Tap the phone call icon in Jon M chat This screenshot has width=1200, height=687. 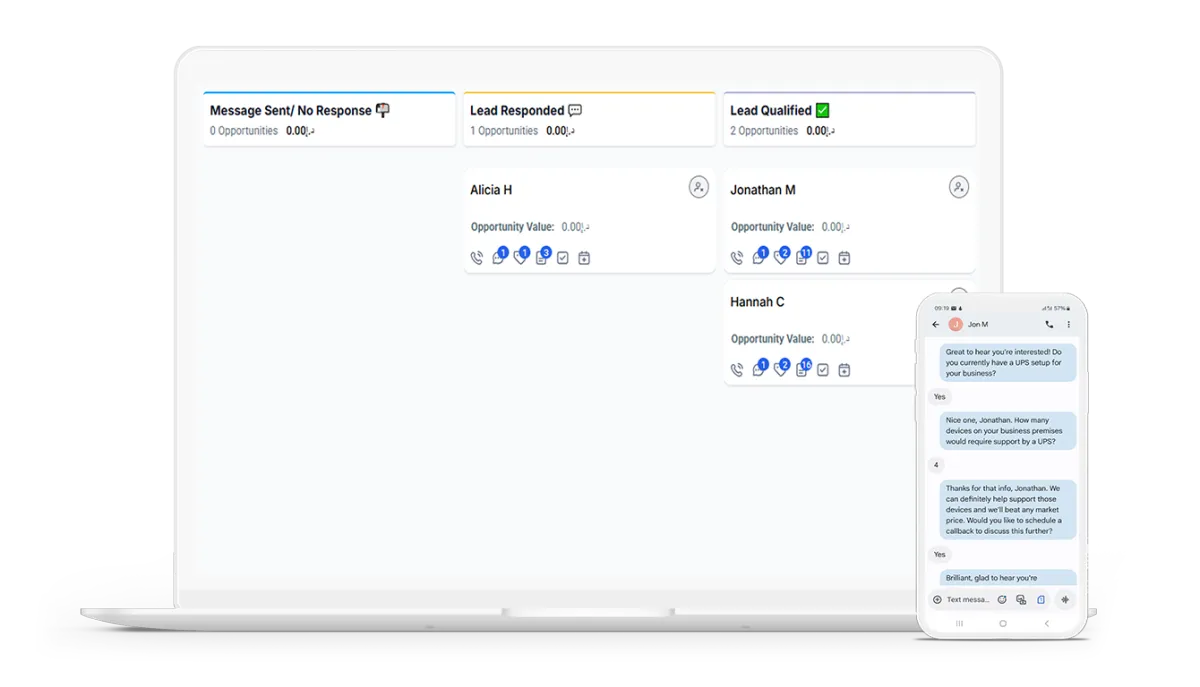[1049, 324]
